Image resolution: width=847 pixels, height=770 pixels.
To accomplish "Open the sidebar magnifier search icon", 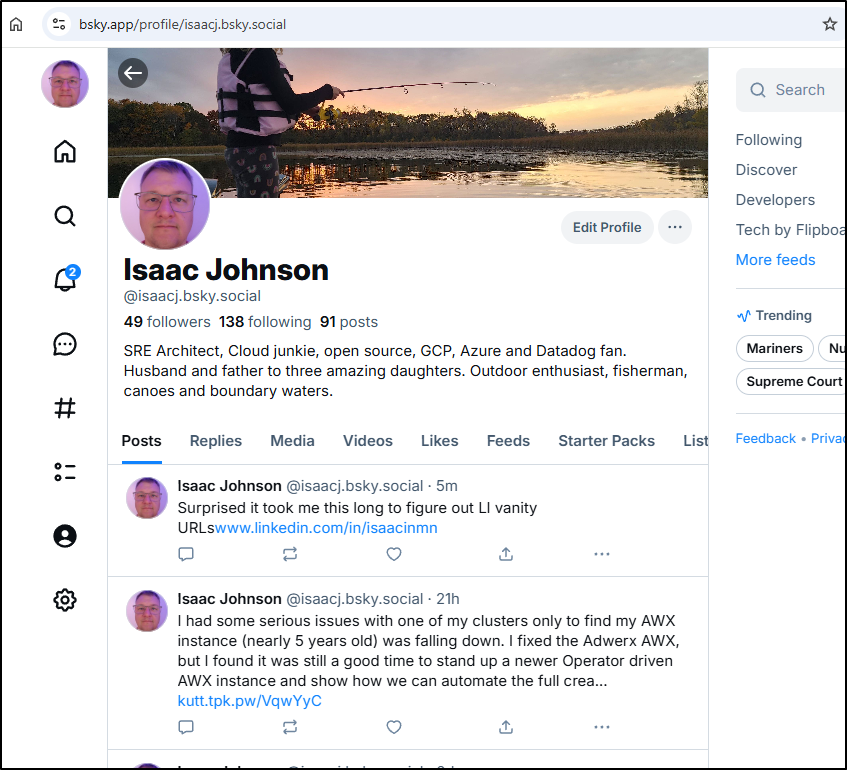I will (x=65, y=216).
